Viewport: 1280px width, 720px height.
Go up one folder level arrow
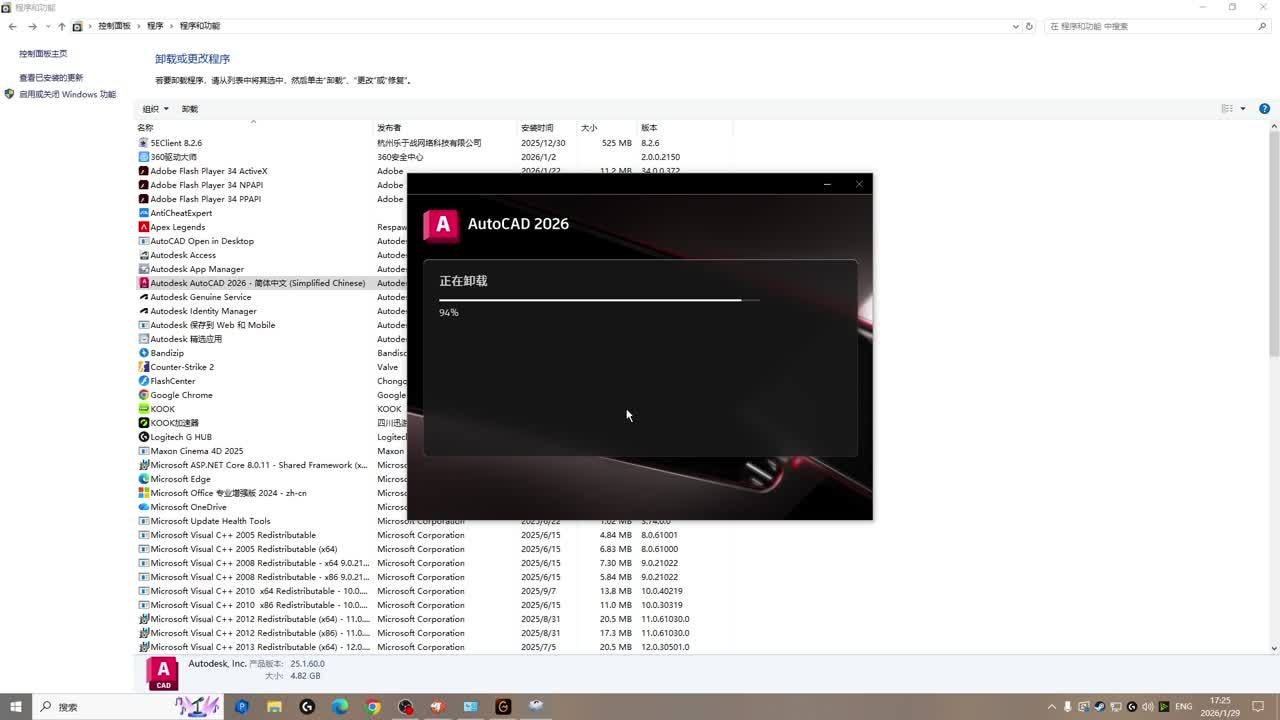61,26
